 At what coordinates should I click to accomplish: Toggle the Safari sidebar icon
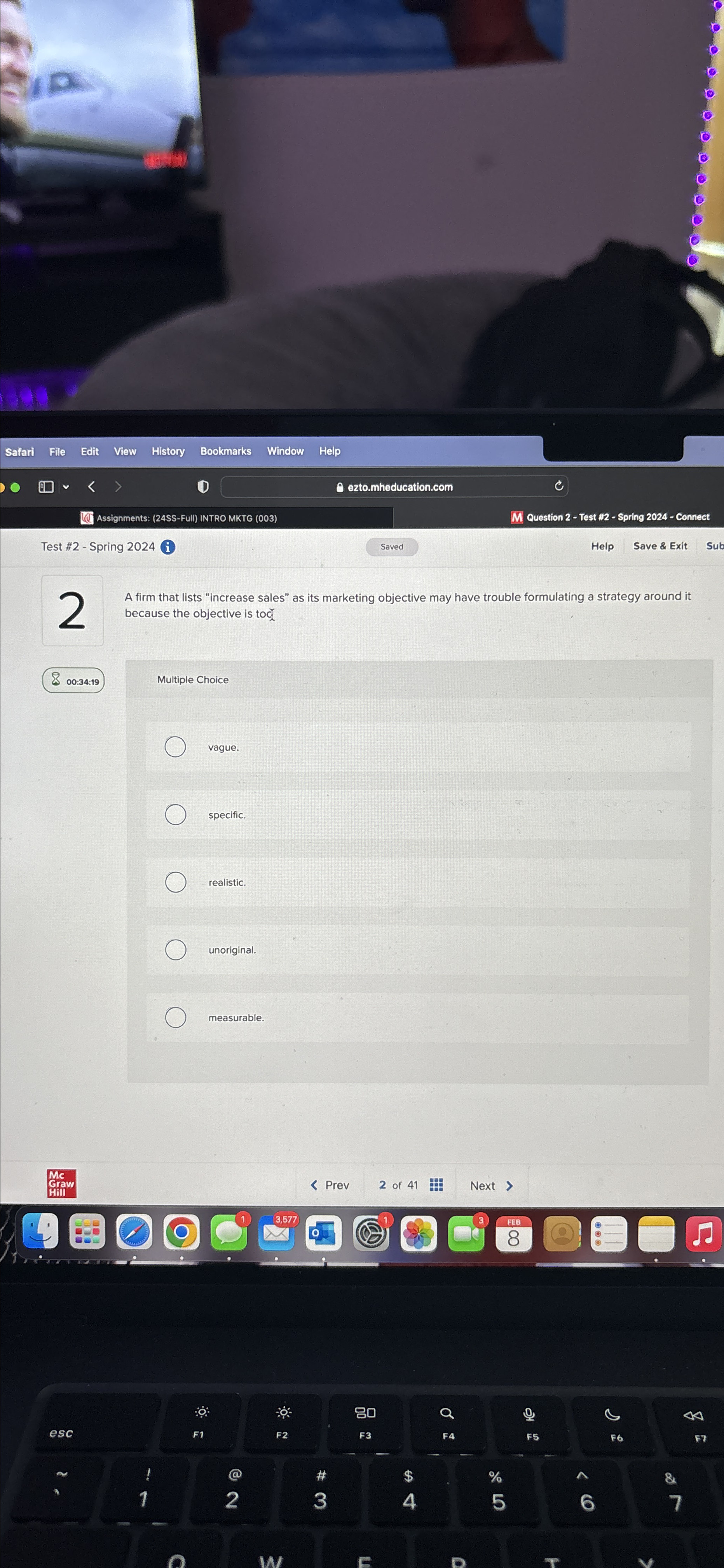pyautogui.click(x=45, y=486)
